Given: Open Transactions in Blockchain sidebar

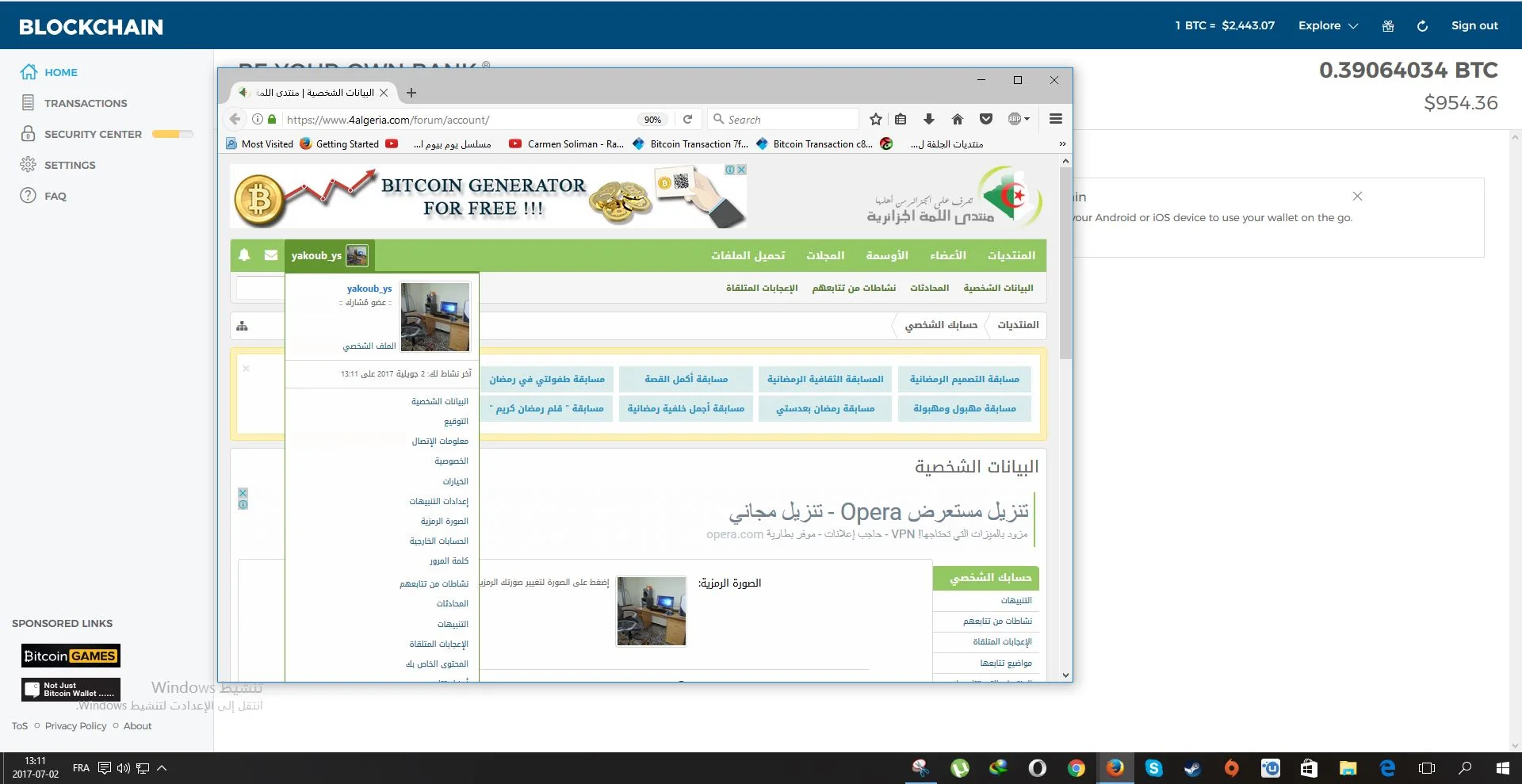Looking at the screenshot, I should pyautogui.click(x=85, y=103).
